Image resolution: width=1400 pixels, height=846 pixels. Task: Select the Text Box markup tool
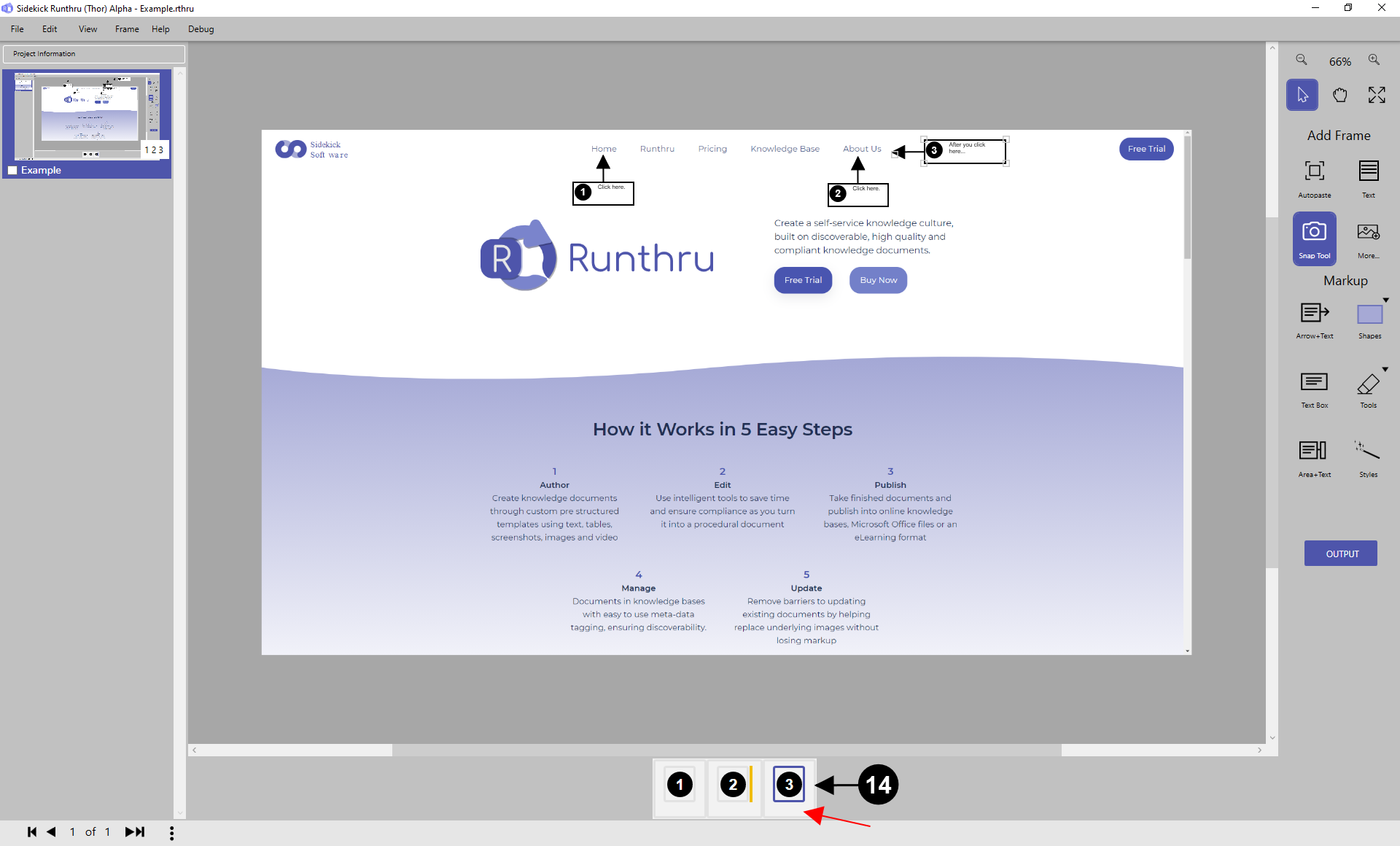click(1315, 390)
